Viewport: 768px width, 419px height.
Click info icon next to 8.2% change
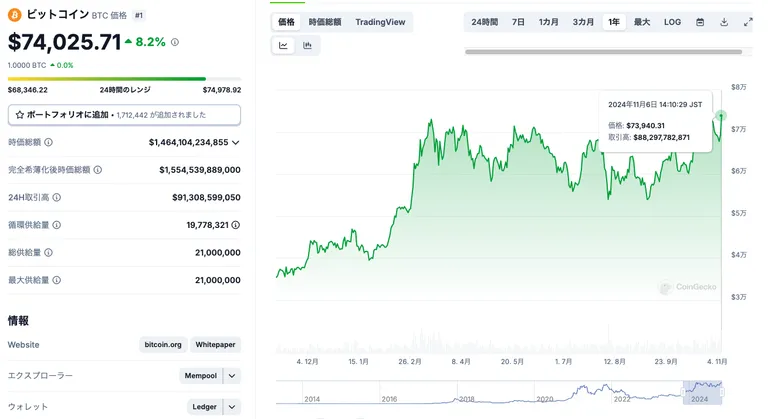(x=175, y=43)
